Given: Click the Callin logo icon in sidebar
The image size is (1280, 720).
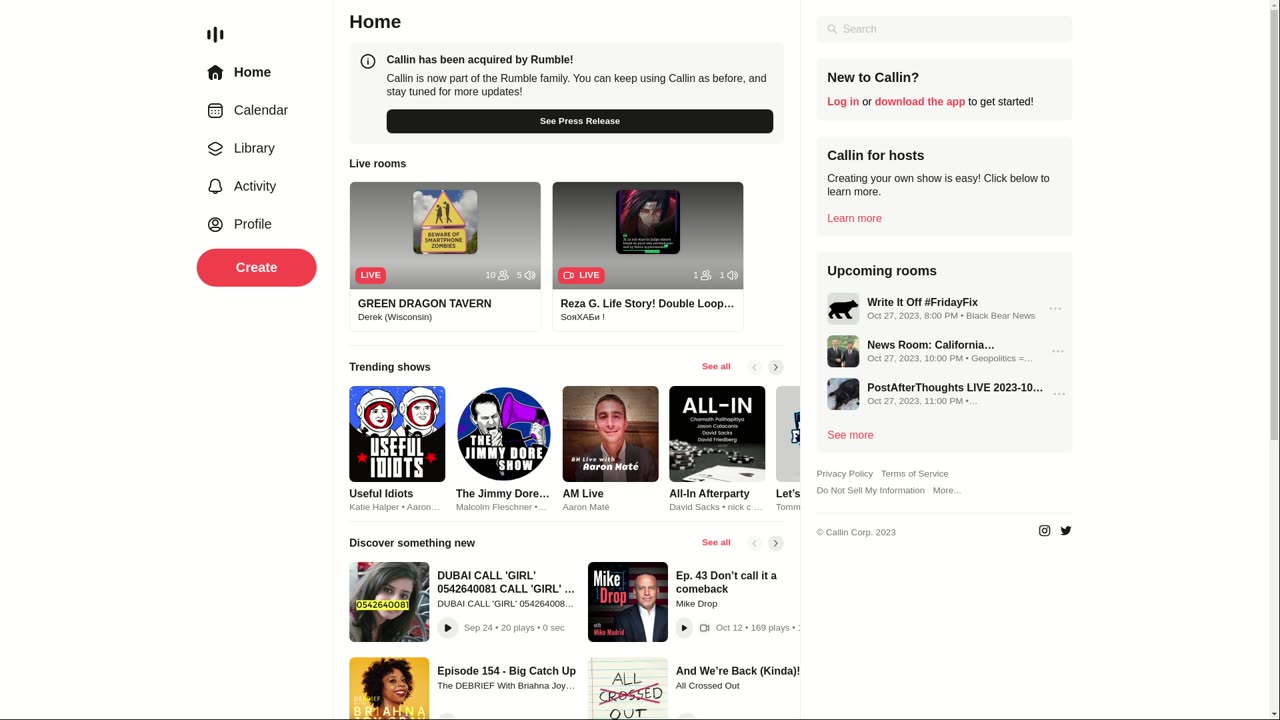Looking at the screenshot, I should (215, 35).
